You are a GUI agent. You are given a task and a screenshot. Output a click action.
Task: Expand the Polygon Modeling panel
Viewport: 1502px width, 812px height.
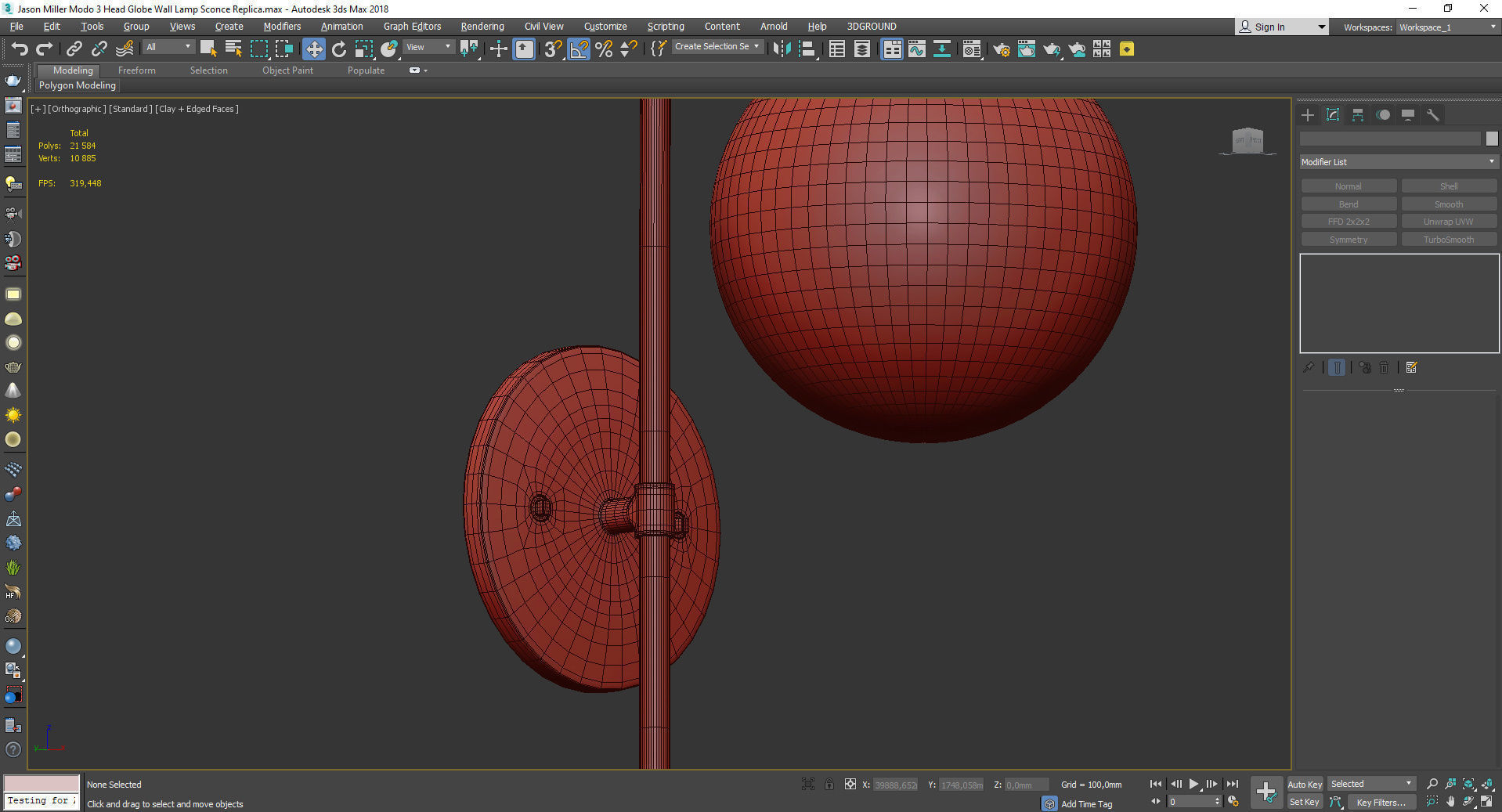78,85
